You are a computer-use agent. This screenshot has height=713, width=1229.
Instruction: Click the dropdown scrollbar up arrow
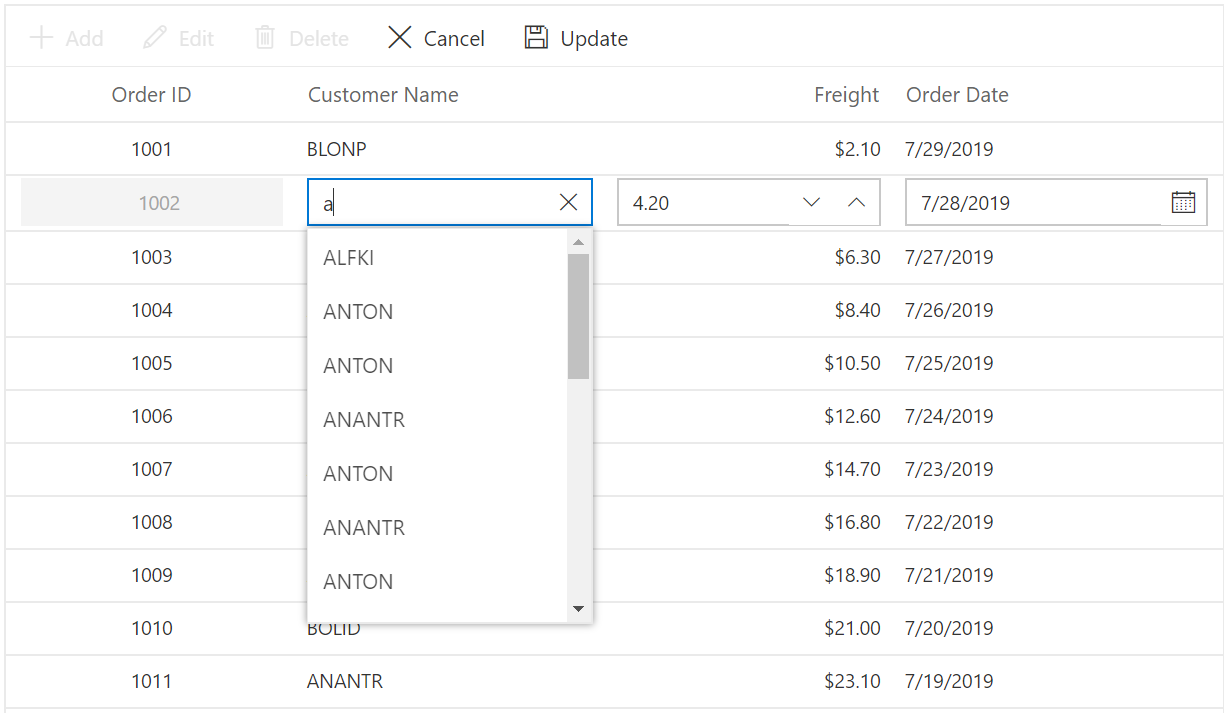click(x=578, y=241)
